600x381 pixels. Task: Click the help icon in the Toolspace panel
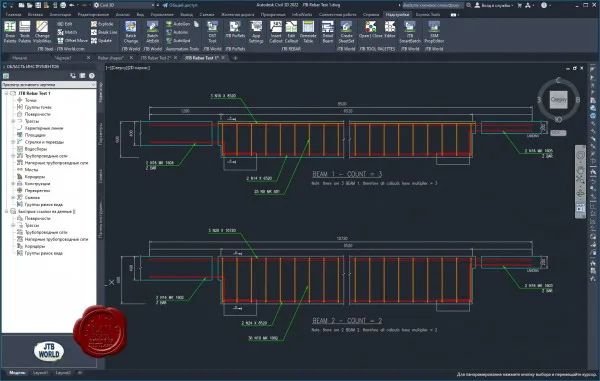91,76
